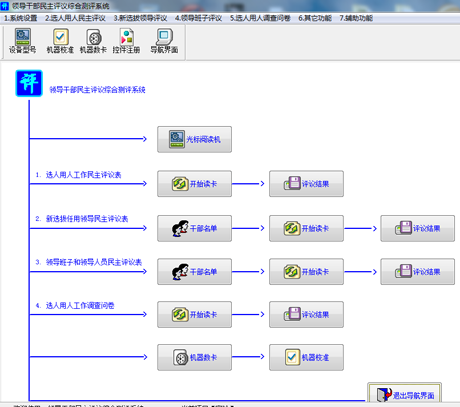Click the 机器校准 button at the bottom
The height and width of the screenshot is (407, 460).
(306, 357)
